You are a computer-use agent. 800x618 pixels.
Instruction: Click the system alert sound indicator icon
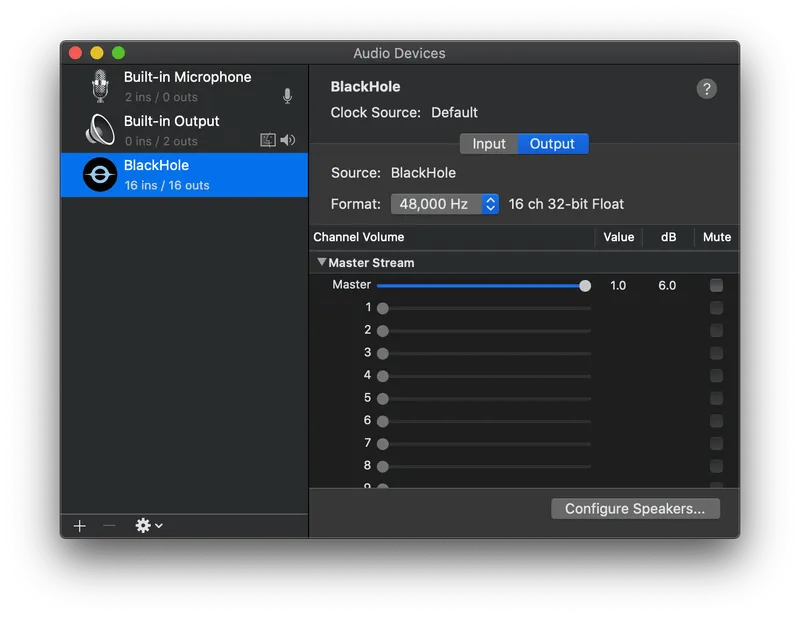(268, 140)
